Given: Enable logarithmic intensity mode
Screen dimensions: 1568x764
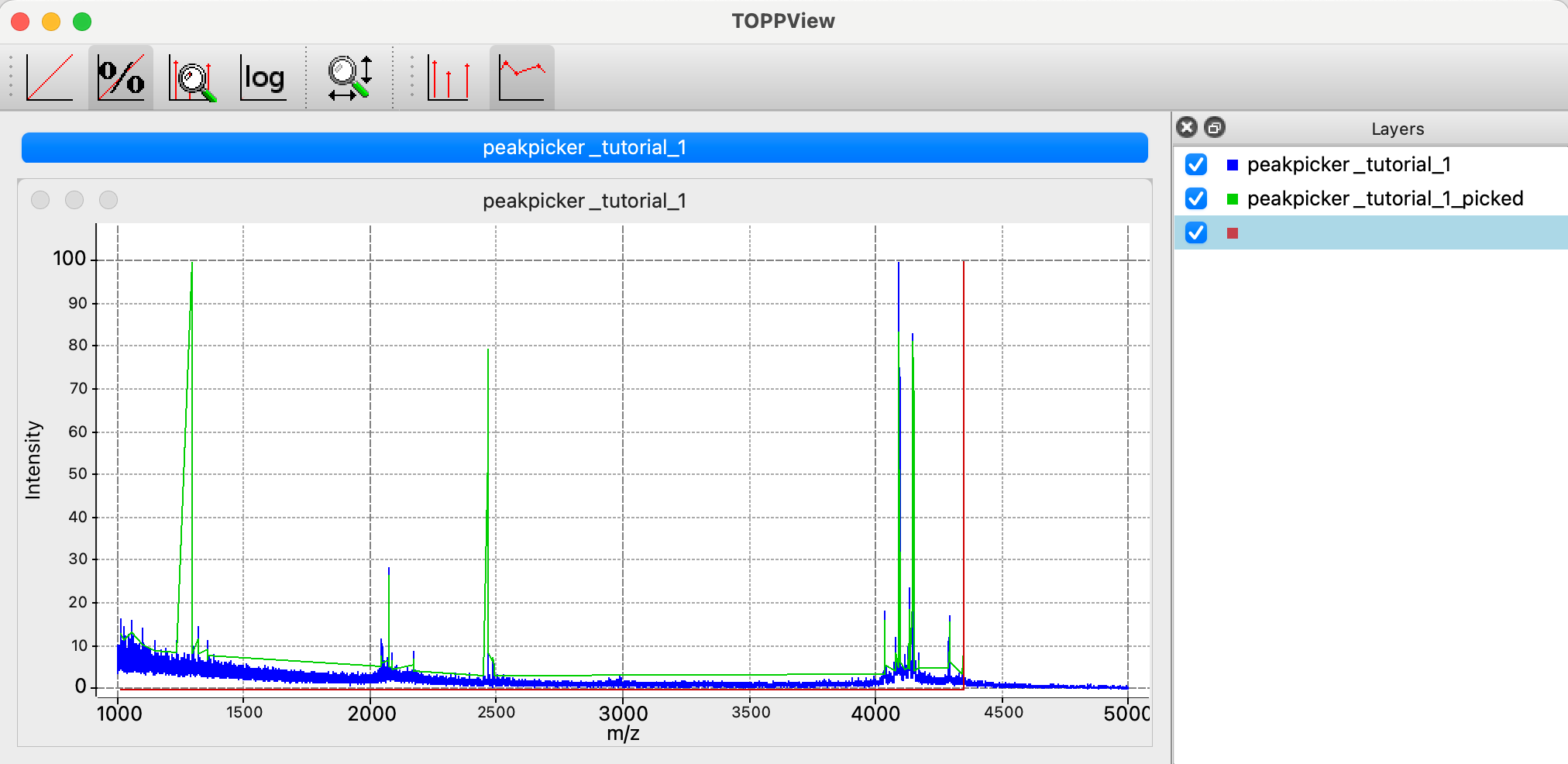Looking at the screenshot, I should tap(263, 77).
